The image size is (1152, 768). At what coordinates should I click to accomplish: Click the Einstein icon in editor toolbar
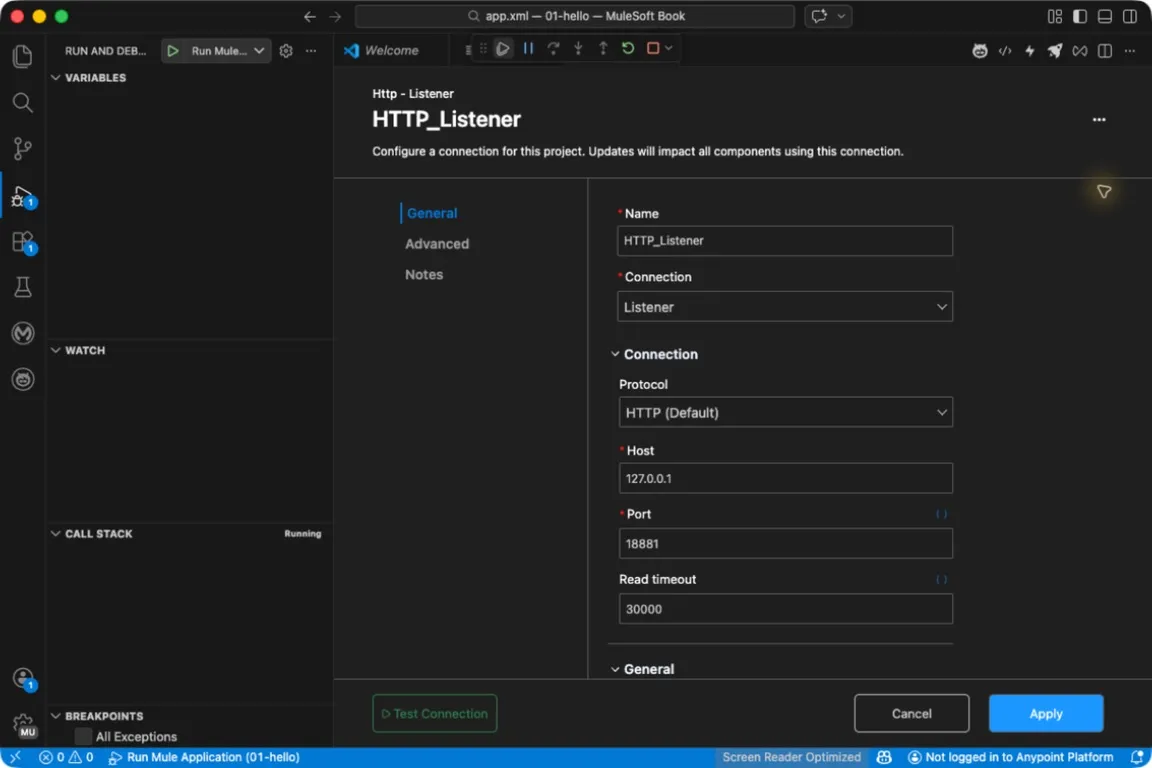coord(979,51)
